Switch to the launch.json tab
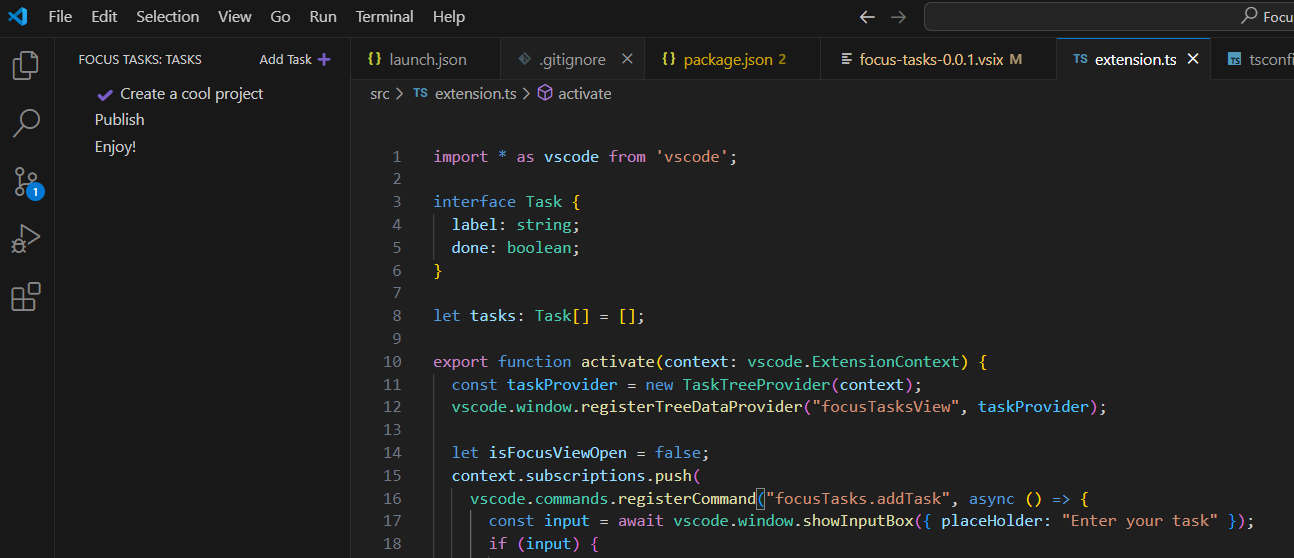 click(424, 59)
